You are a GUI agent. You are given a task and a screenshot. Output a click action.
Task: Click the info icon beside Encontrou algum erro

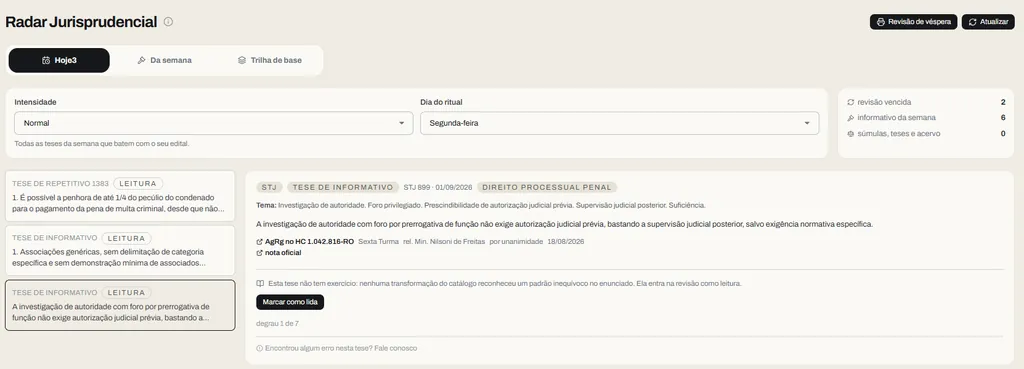259,348
